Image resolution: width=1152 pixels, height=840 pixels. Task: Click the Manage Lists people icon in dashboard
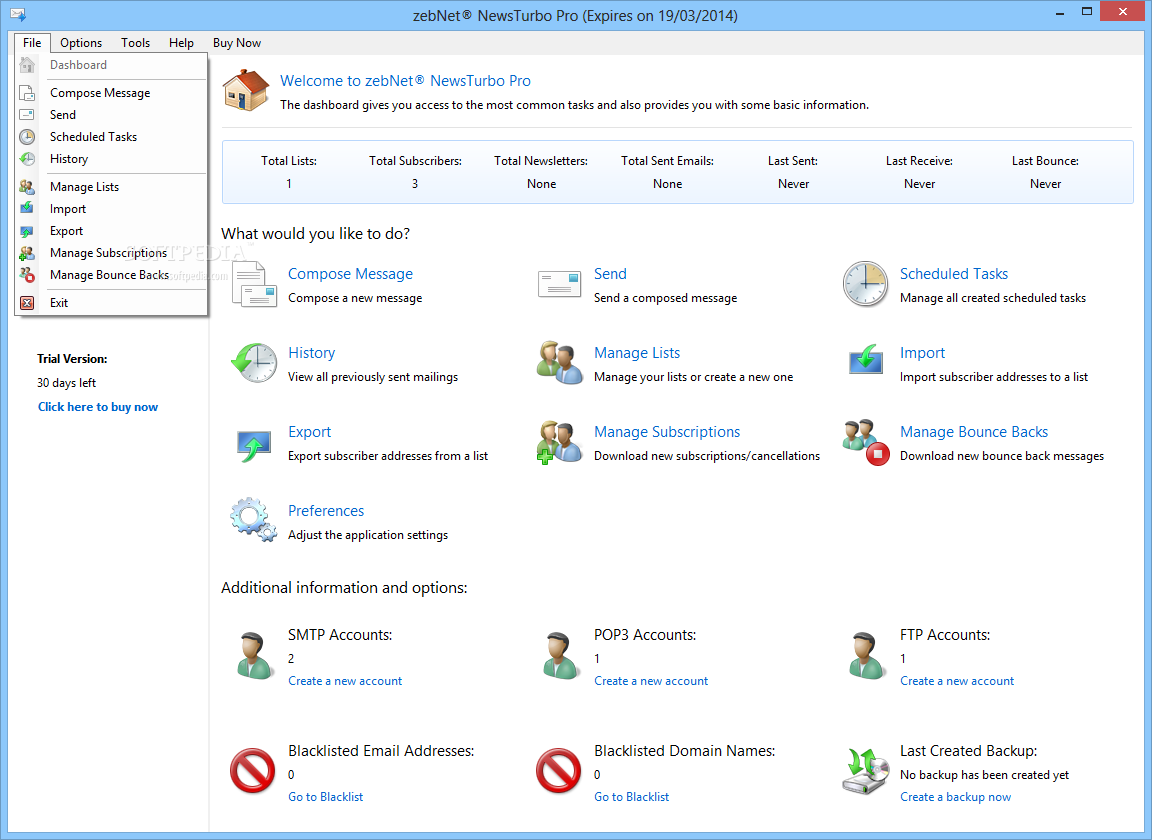click(559, 362)
